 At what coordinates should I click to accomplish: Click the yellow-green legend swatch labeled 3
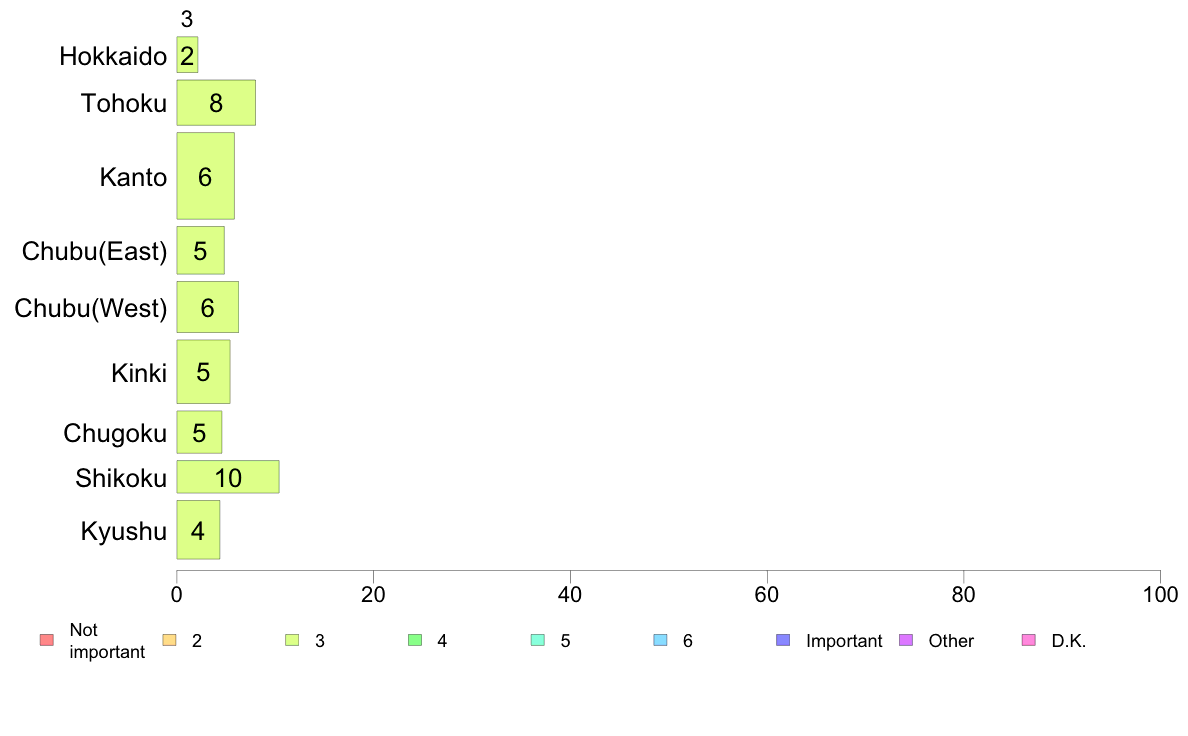tap(292, 640)
